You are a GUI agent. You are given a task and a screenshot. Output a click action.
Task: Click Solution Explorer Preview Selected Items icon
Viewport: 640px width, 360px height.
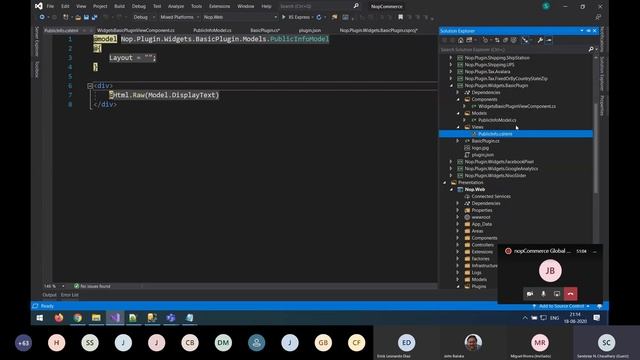(x=549, y=40)
